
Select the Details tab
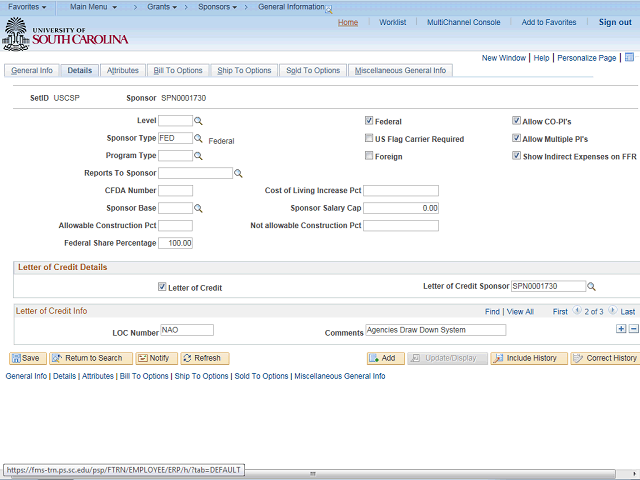click(x=80, y=70)
